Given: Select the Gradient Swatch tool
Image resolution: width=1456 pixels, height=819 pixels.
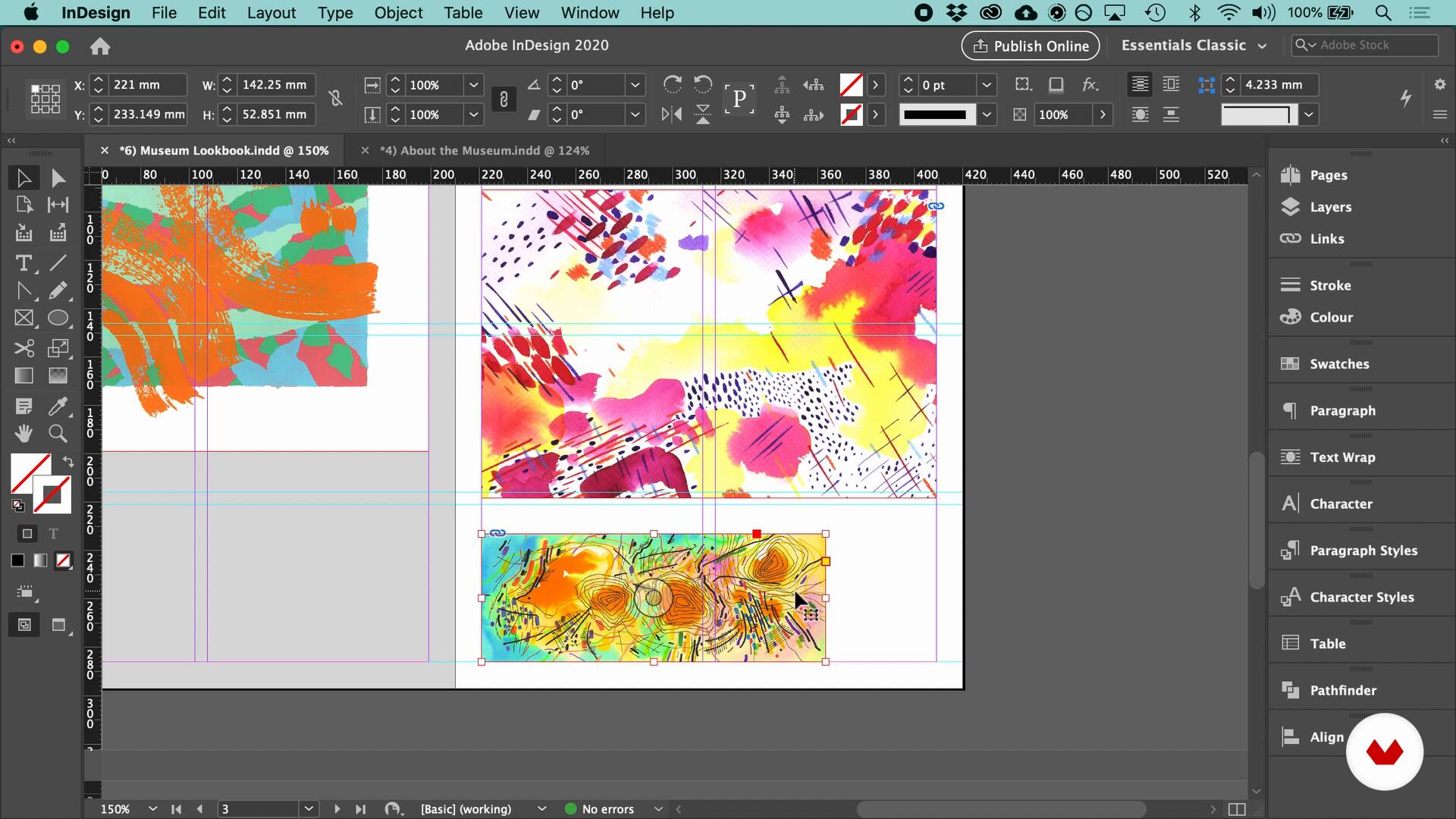Looking at the screenshot, I should click(24, 375).
